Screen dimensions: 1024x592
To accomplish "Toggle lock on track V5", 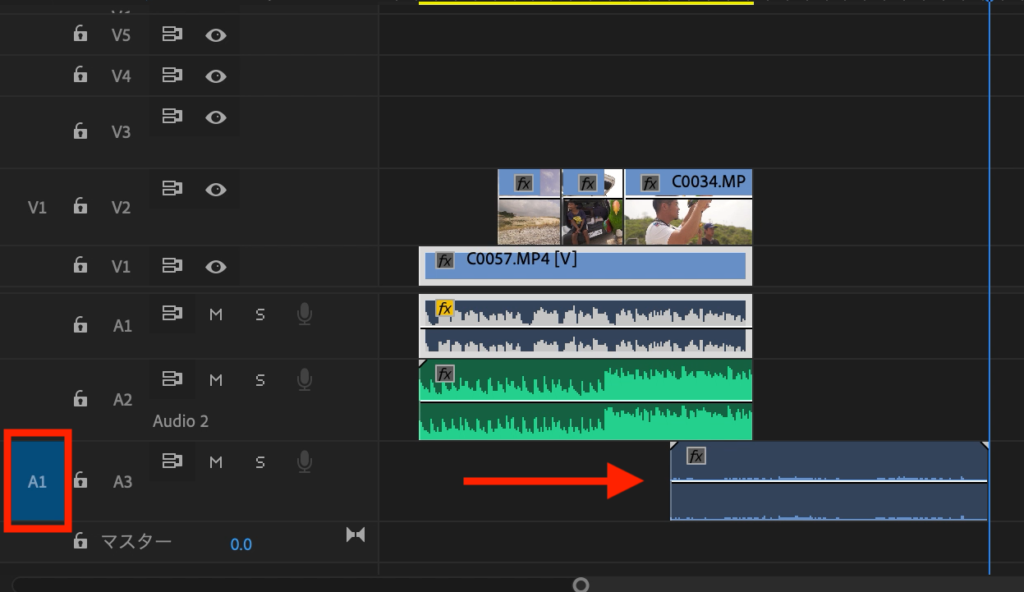I will click(x=80, y=33).
